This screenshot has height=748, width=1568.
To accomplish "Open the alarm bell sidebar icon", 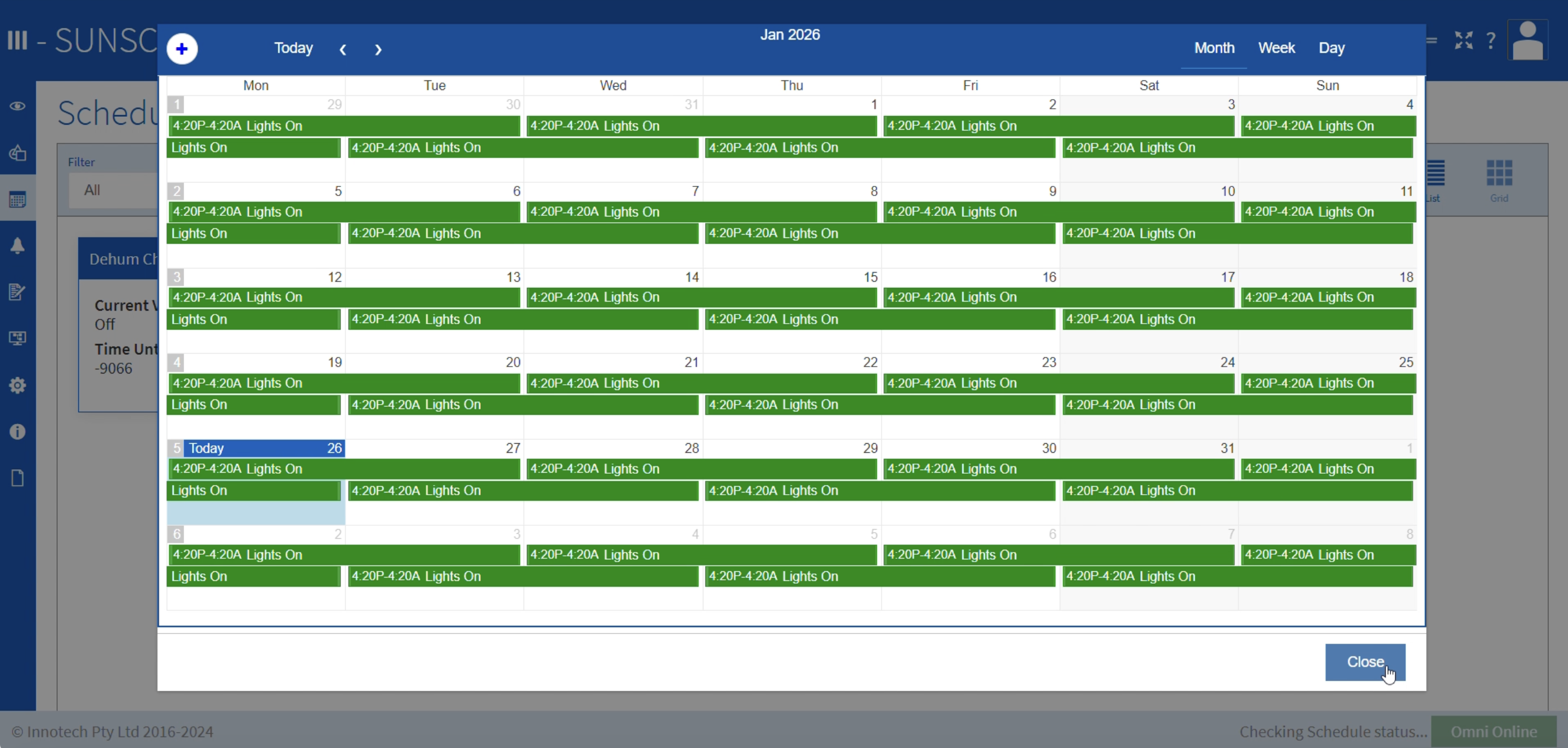I will click(x=17, y=245).
